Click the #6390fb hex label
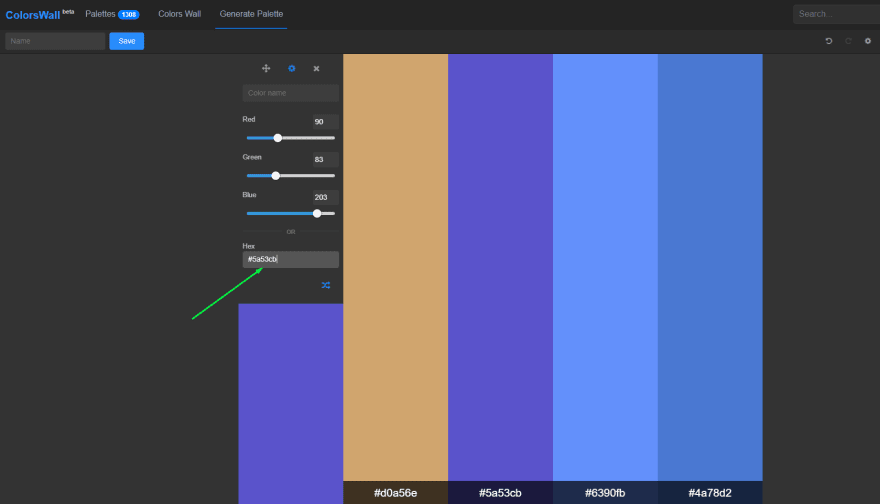 pos(605,493)
